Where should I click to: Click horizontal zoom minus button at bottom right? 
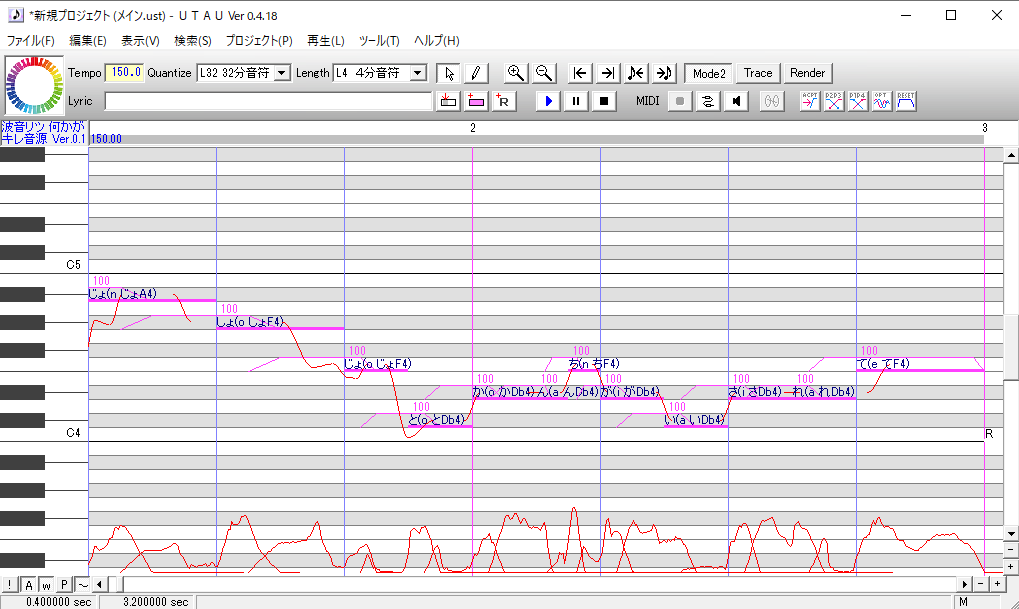pyautogui.click(x=981, y=584)
